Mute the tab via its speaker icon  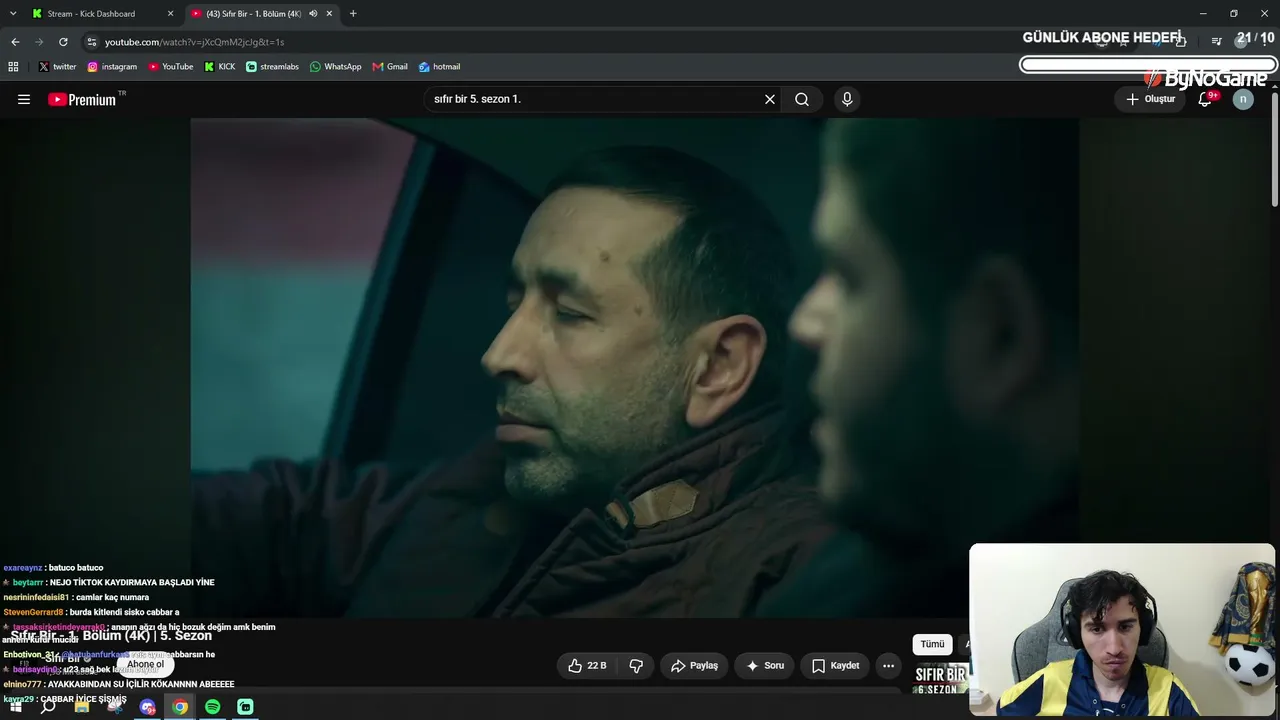pos(313,14)
